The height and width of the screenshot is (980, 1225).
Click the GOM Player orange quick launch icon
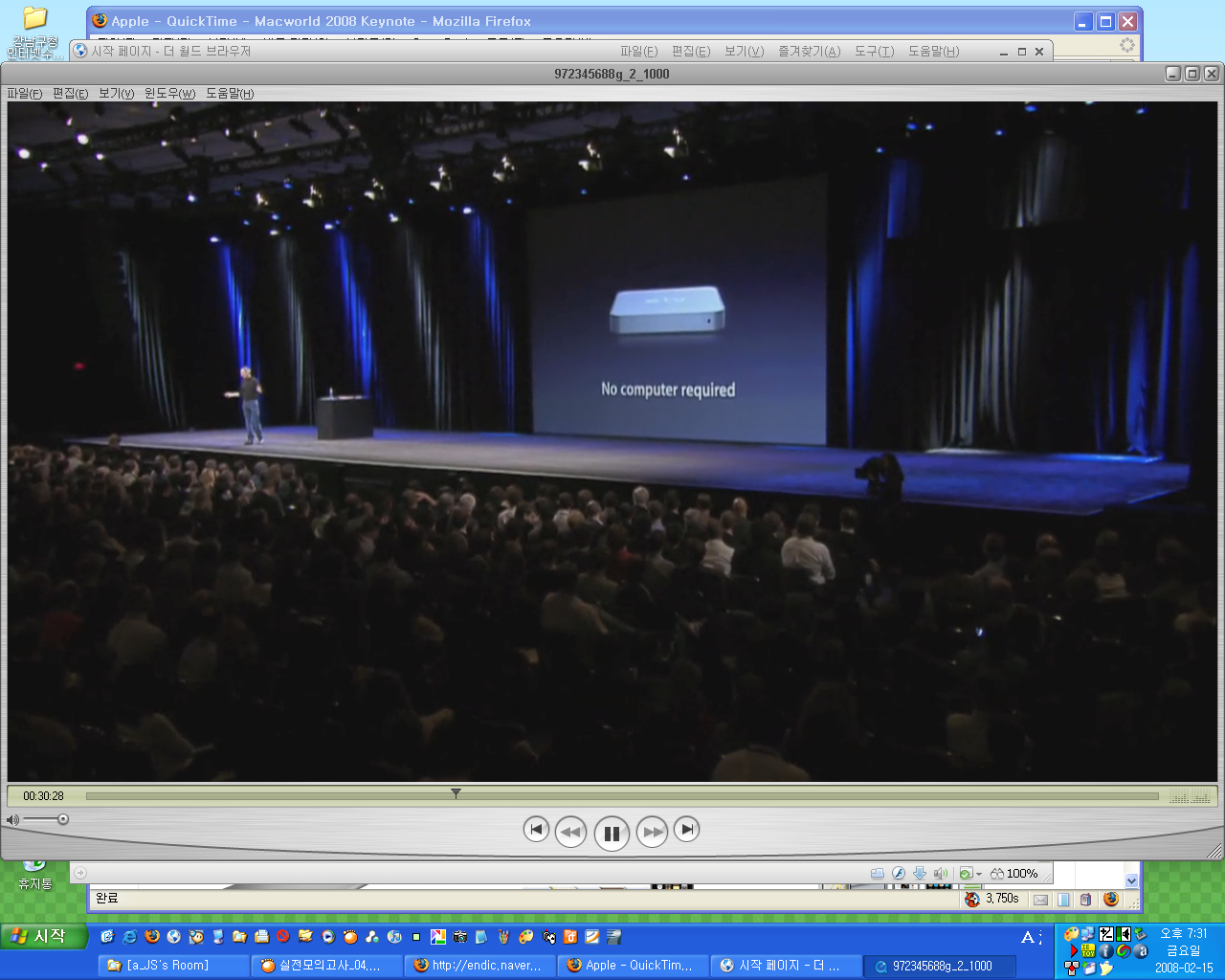(x=350, y=937)
